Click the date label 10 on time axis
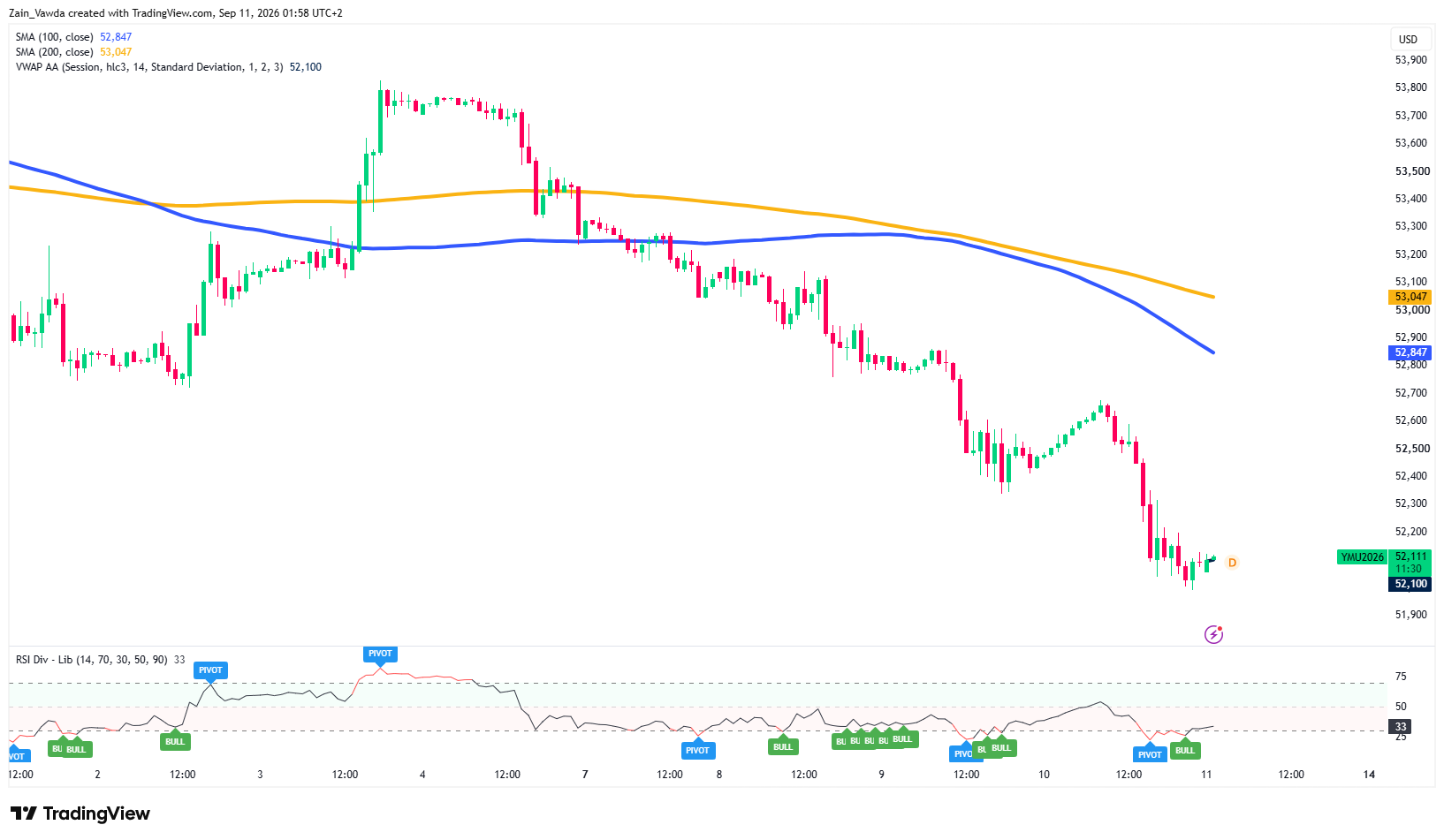This screenshot has height=840, width=1444. click(x=1044, y=775)
